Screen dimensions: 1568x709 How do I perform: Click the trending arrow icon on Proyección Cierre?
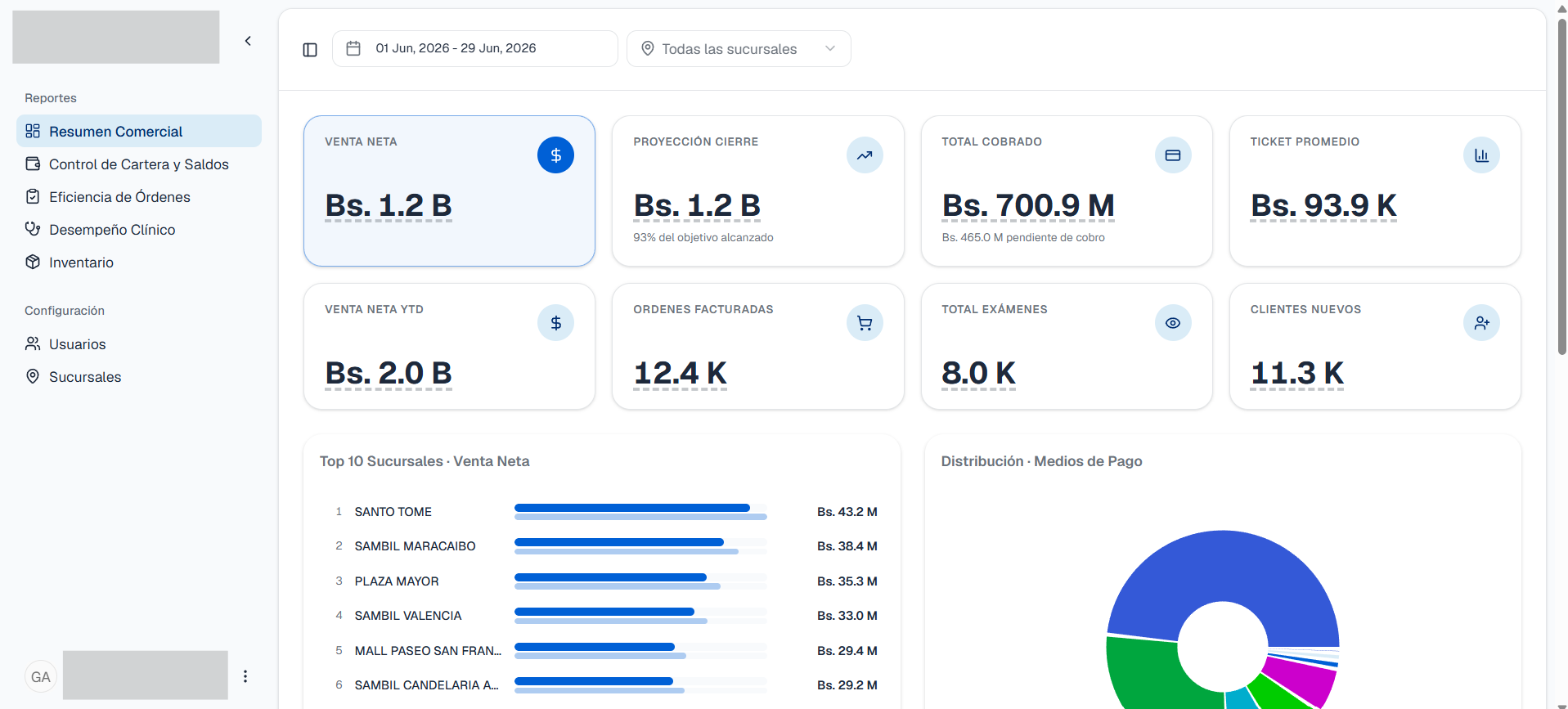click(865, 155)
